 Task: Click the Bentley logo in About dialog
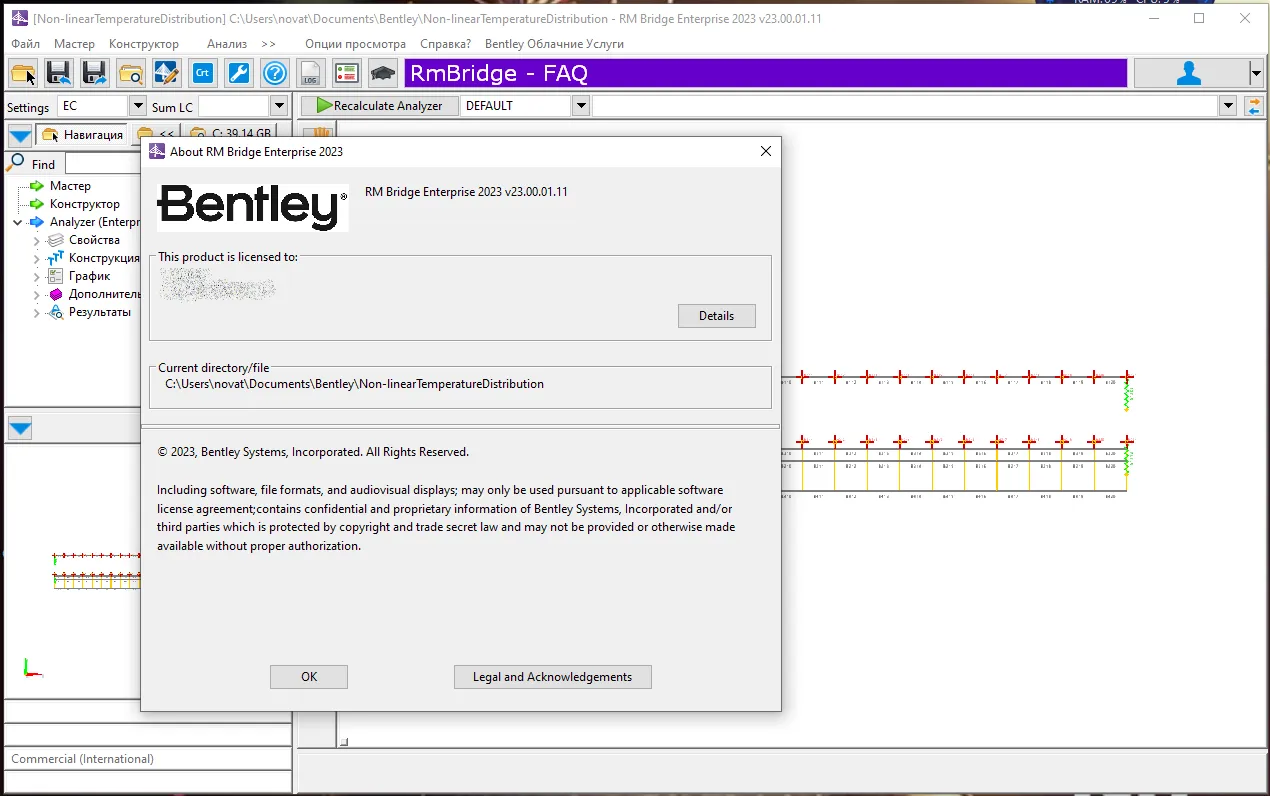click(253, 206)
